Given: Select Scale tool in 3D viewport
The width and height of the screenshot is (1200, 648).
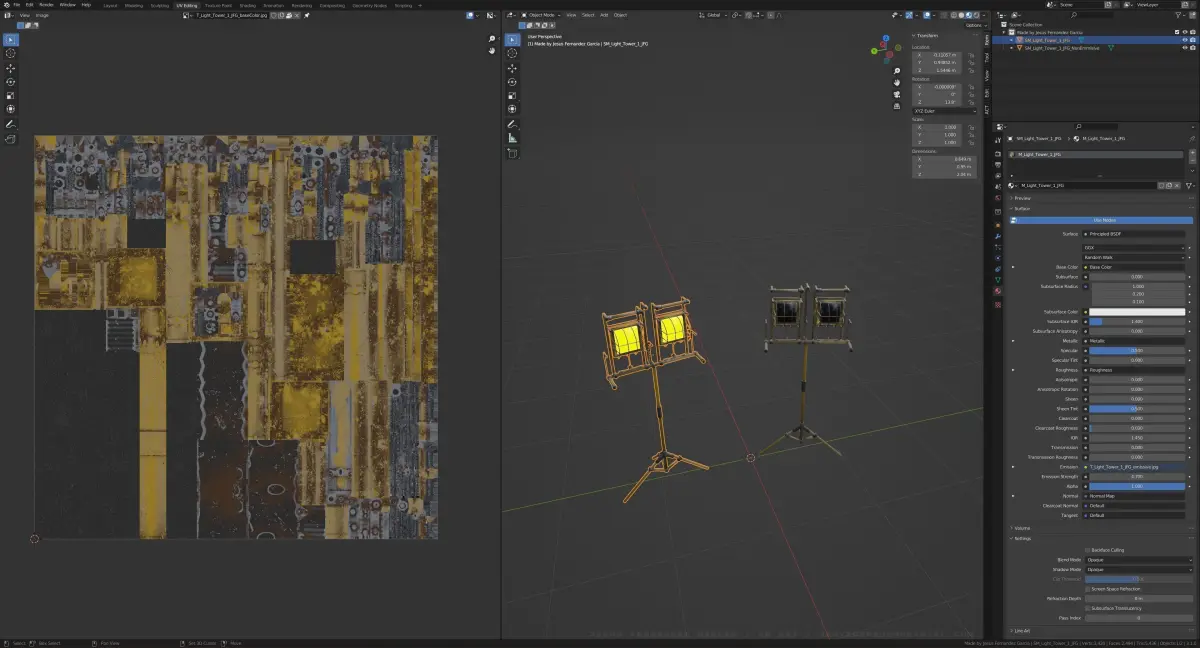Looking at the screenshot, I should tap(512, 95).
